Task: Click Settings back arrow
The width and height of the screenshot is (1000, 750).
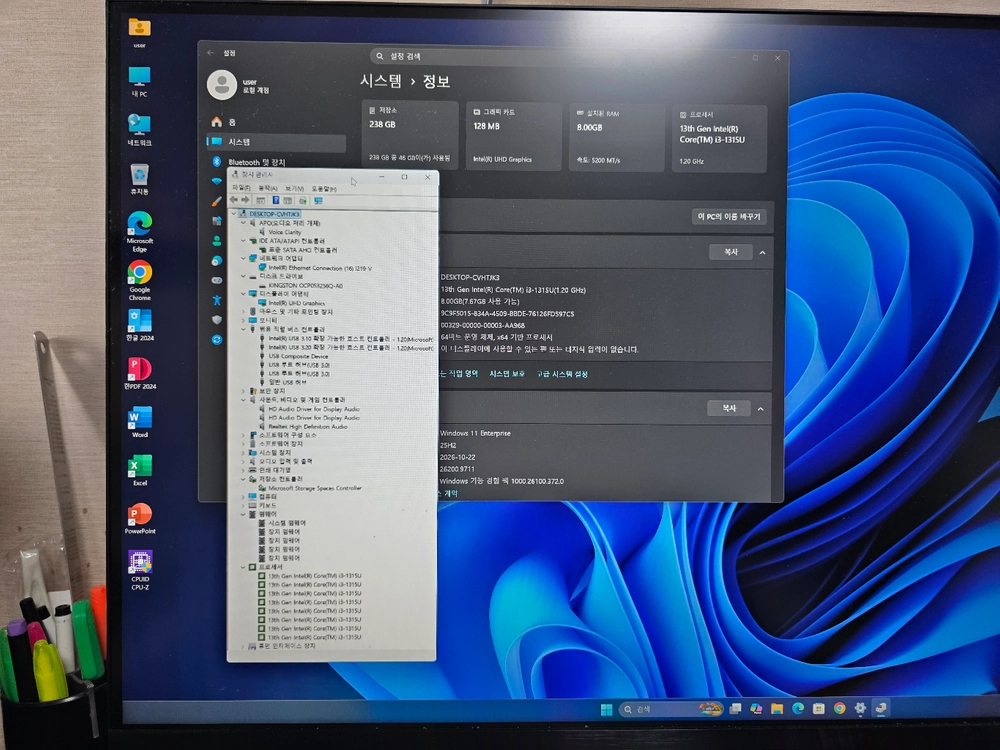Action: pos(210,53)
